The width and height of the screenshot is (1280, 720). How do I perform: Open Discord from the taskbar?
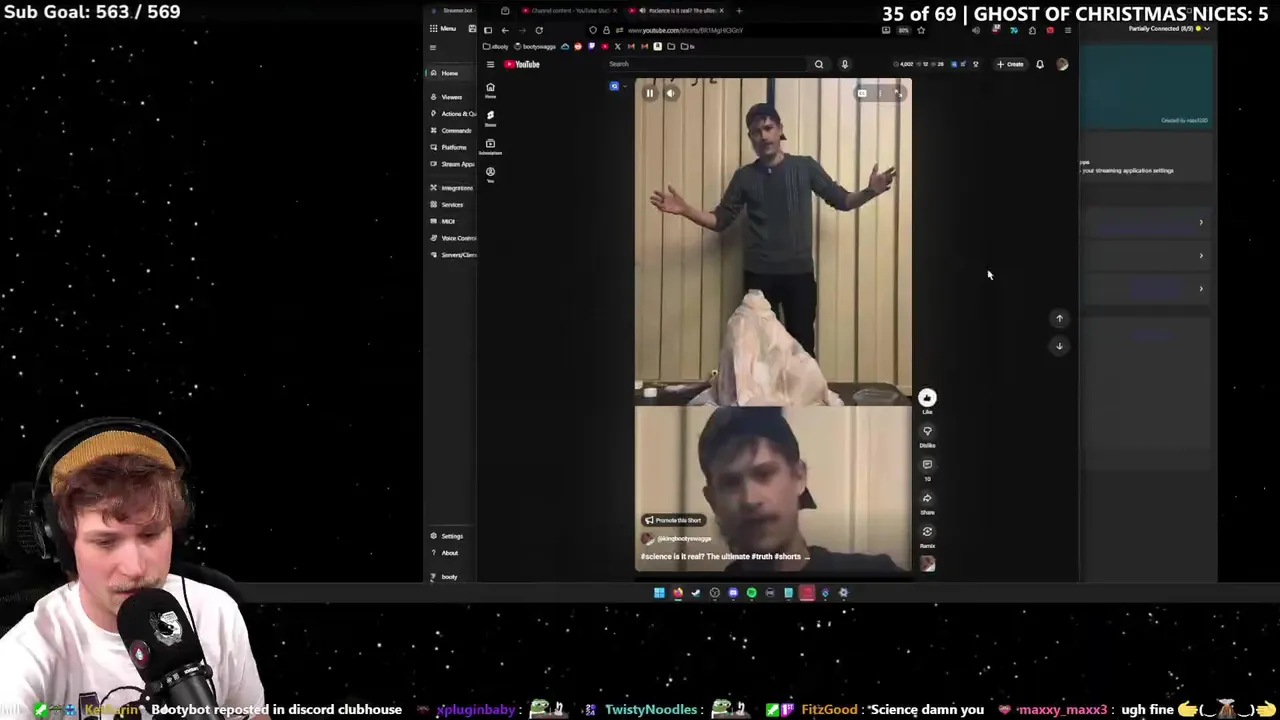click(733, 593)
